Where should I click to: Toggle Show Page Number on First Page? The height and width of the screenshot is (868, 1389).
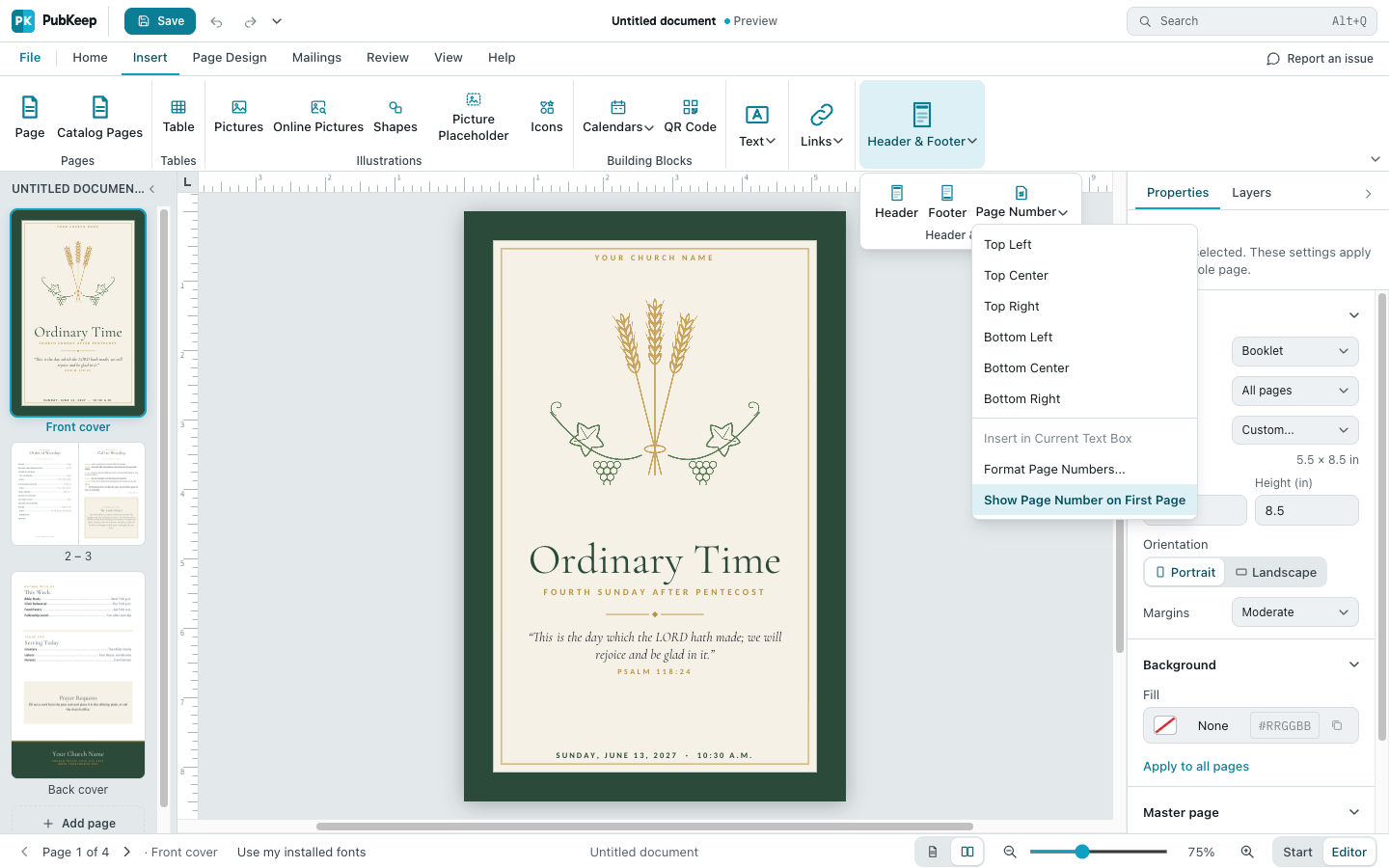(x=1084, y=500)
